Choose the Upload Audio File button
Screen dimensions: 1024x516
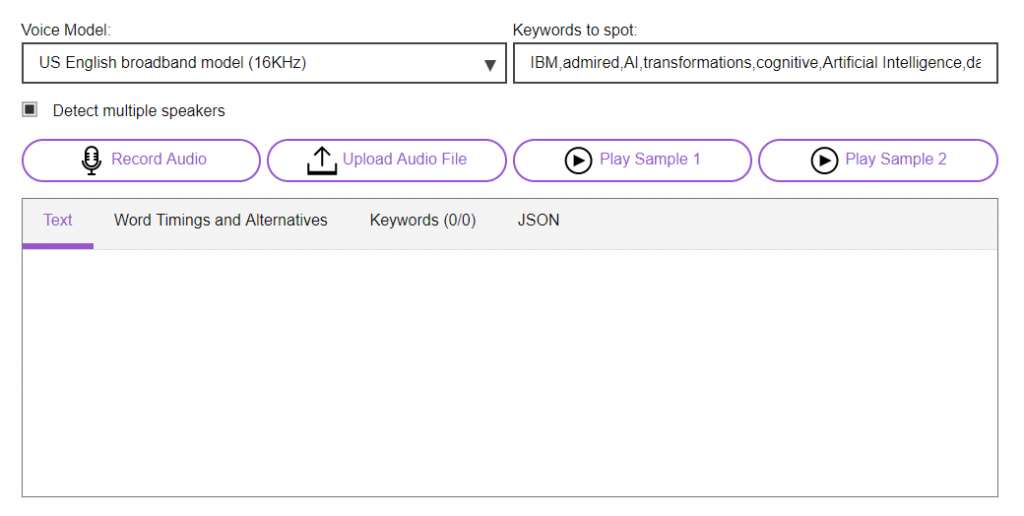(x=387, y=160)
